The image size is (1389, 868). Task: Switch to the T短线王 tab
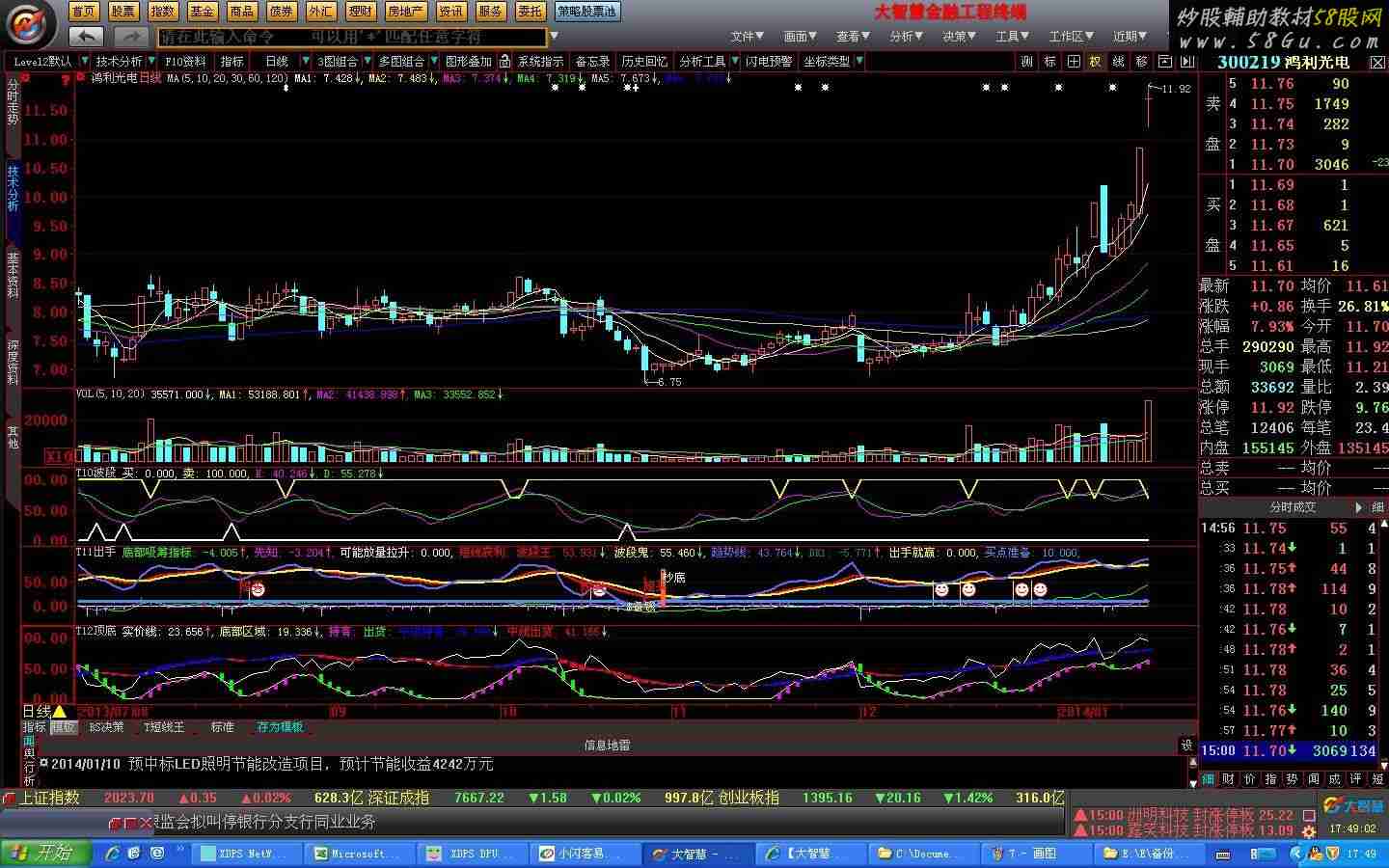(164, 727)
